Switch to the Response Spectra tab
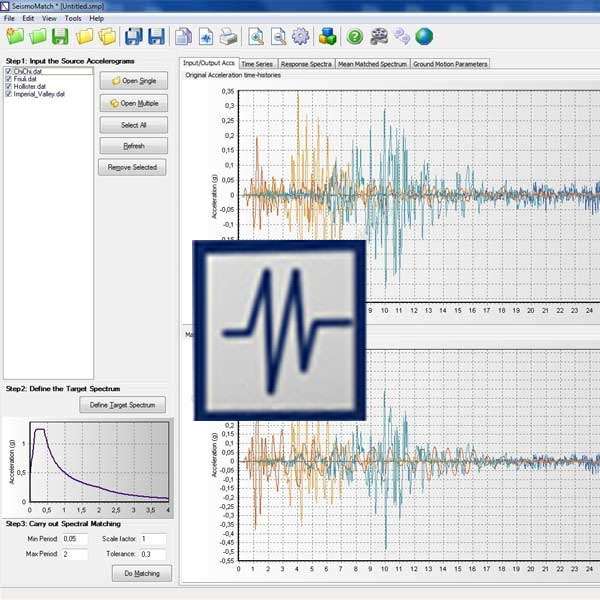600x600 pixels. coord(306,64)
